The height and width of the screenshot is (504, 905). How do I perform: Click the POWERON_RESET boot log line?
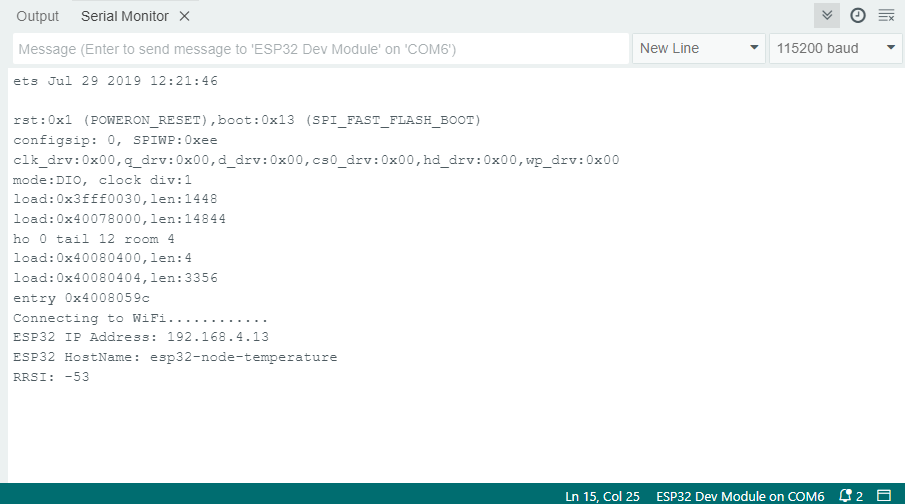[x=247, y=120]
